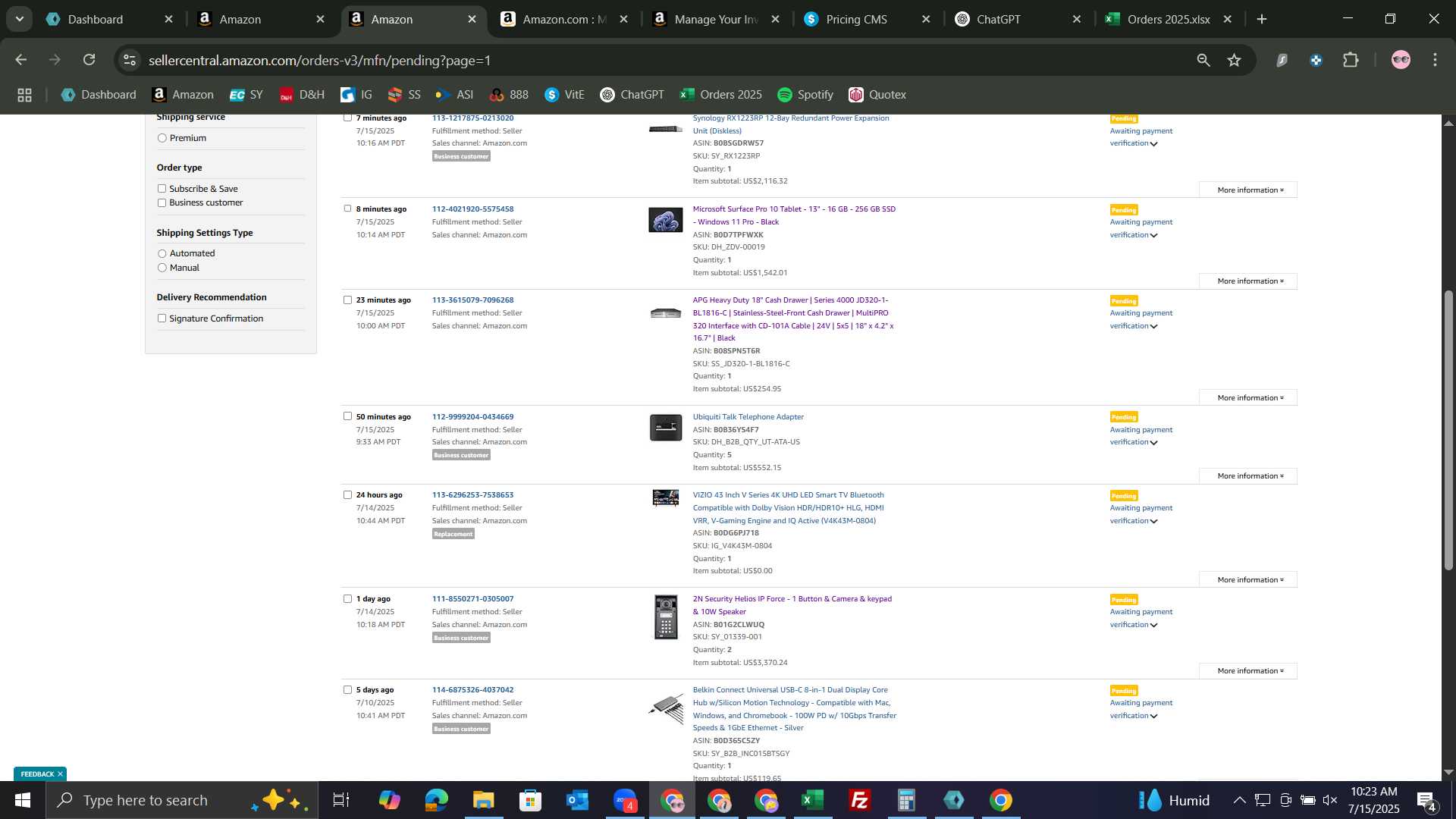Switch to the Manage Your Inventory tab
The height and width of the screenshot is (819, 1456).
(715, 20)
